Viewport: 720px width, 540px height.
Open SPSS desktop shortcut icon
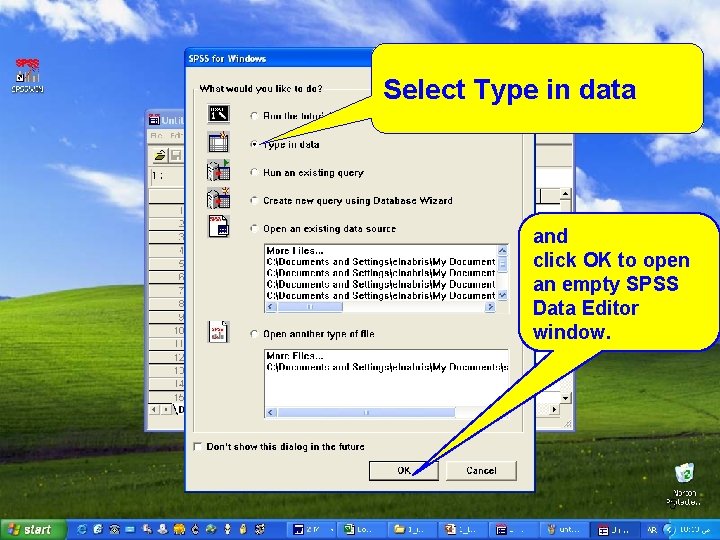coord(28,76)
